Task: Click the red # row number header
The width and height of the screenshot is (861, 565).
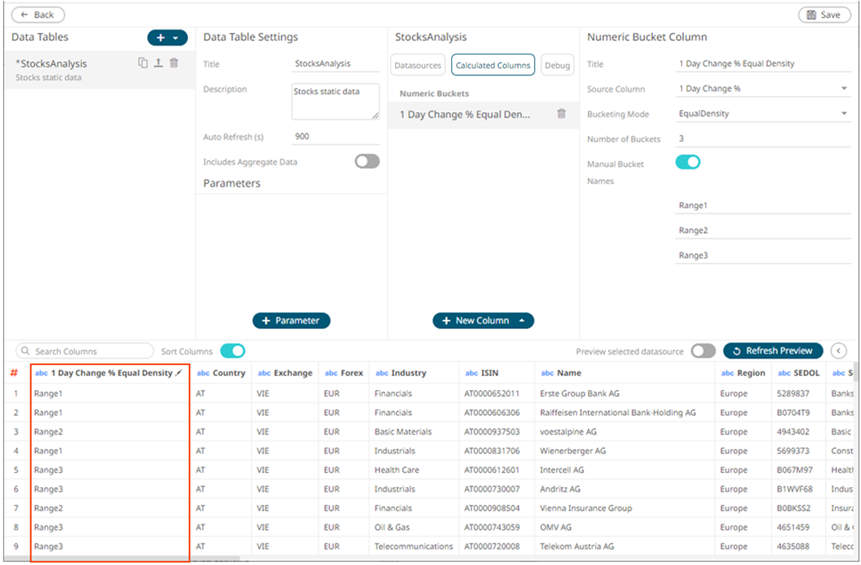Action: (x=14, y=373)
